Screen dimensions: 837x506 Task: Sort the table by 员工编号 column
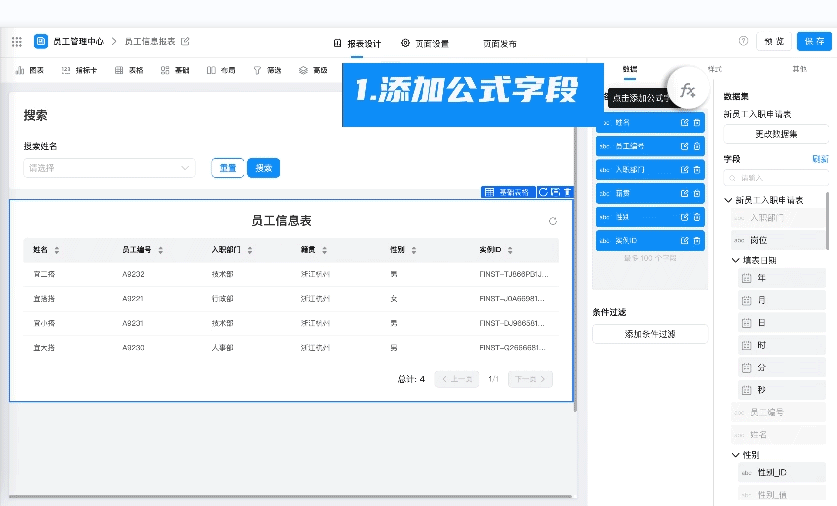[160, 250]
